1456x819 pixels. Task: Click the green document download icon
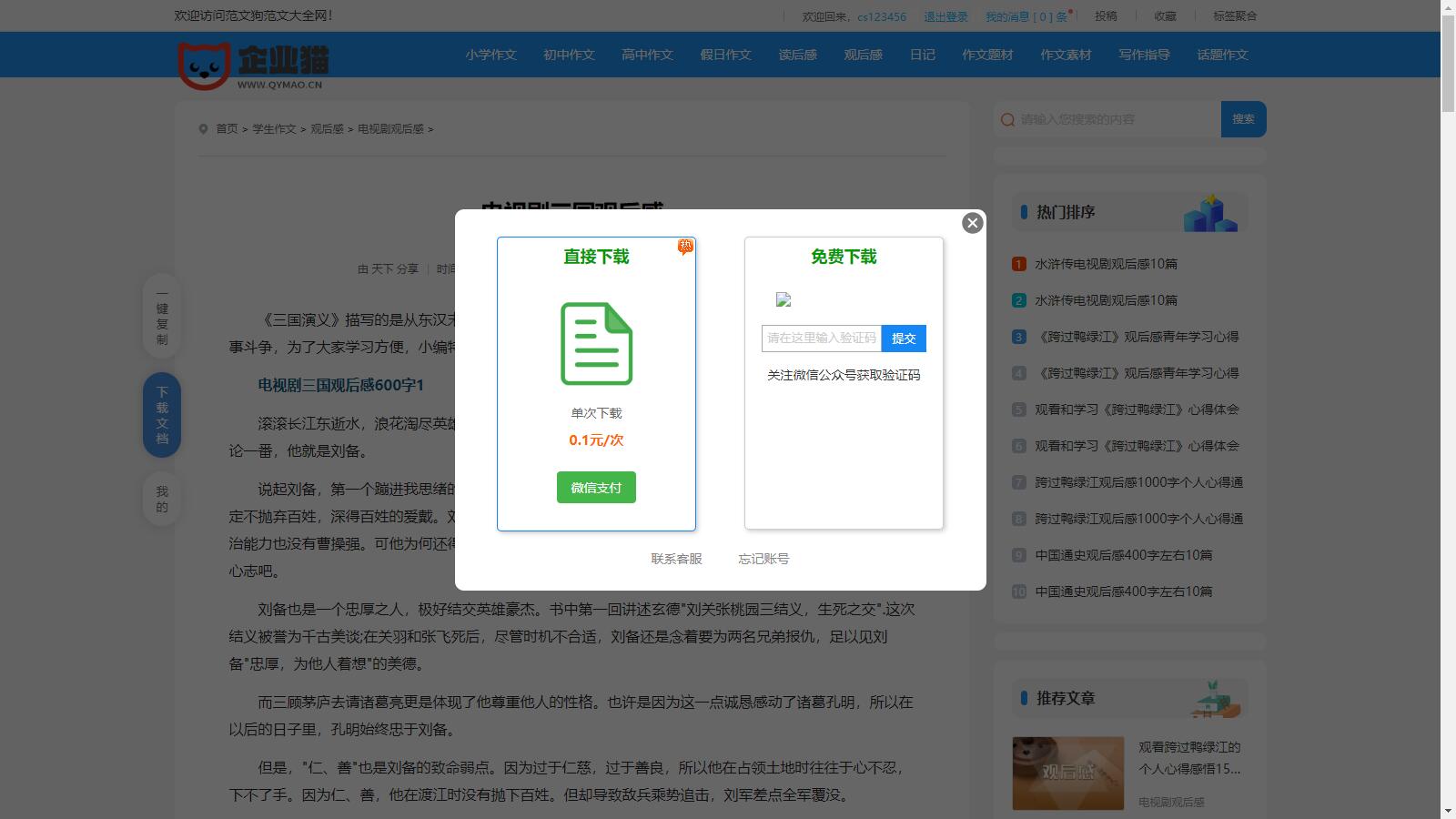click(x=596, y=343)
